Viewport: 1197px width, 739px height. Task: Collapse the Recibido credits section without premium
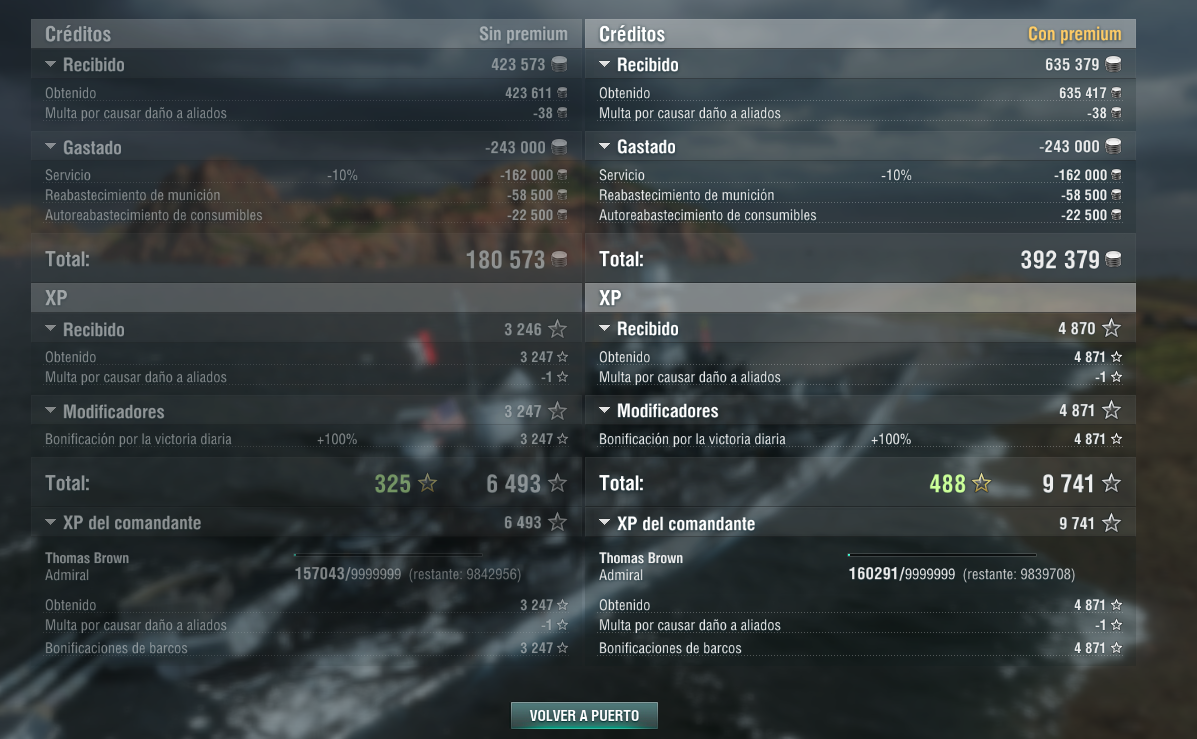pos(50,64)
